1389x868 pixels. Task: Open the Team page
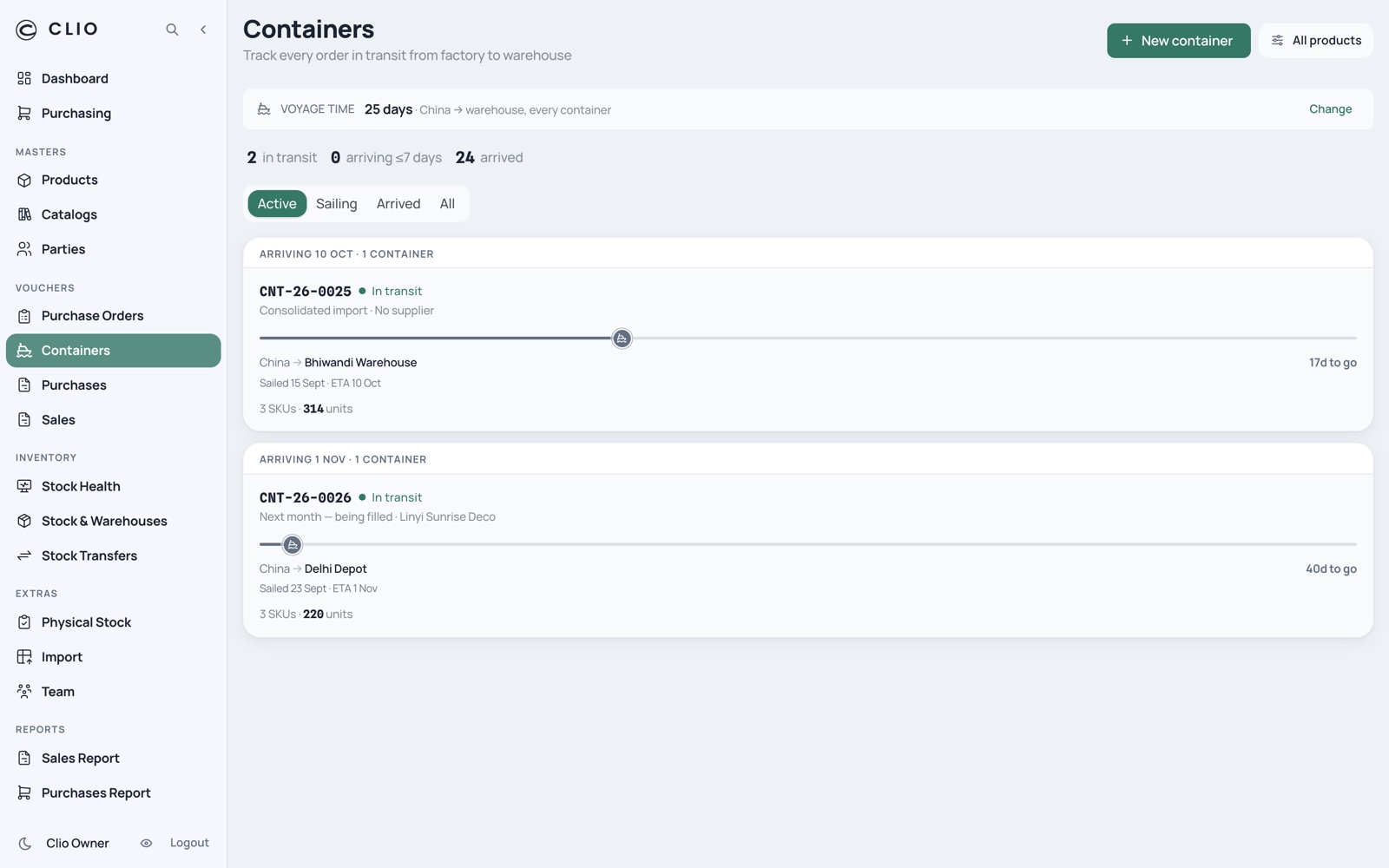click(x=113, y=692)
